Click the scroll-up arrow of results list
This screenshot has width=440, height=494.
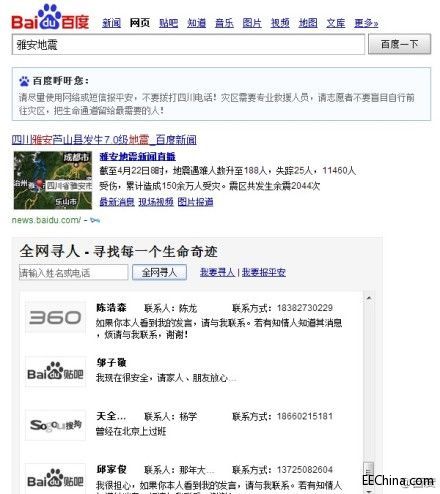tap(369, 298)
